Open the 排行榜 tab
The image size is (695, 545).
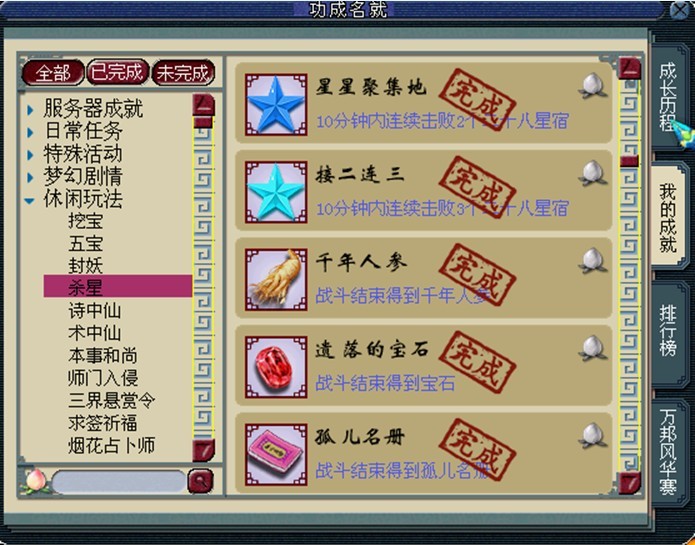coord(668,331)
